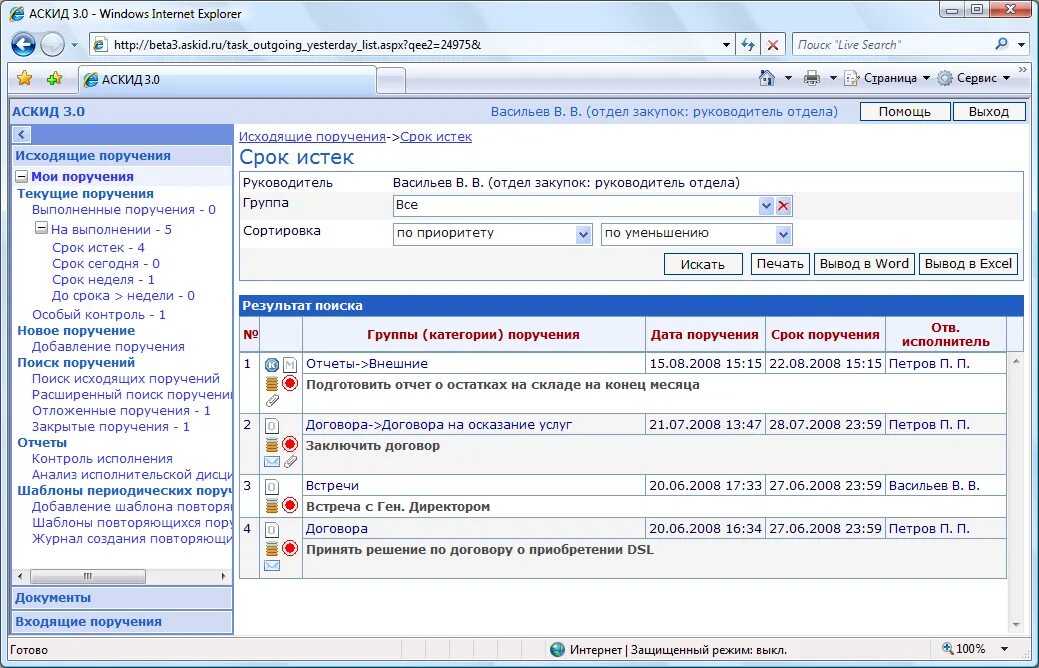The image size is (1039, 668).
Task: Open the Встречи task link
Action: (332, 486)
